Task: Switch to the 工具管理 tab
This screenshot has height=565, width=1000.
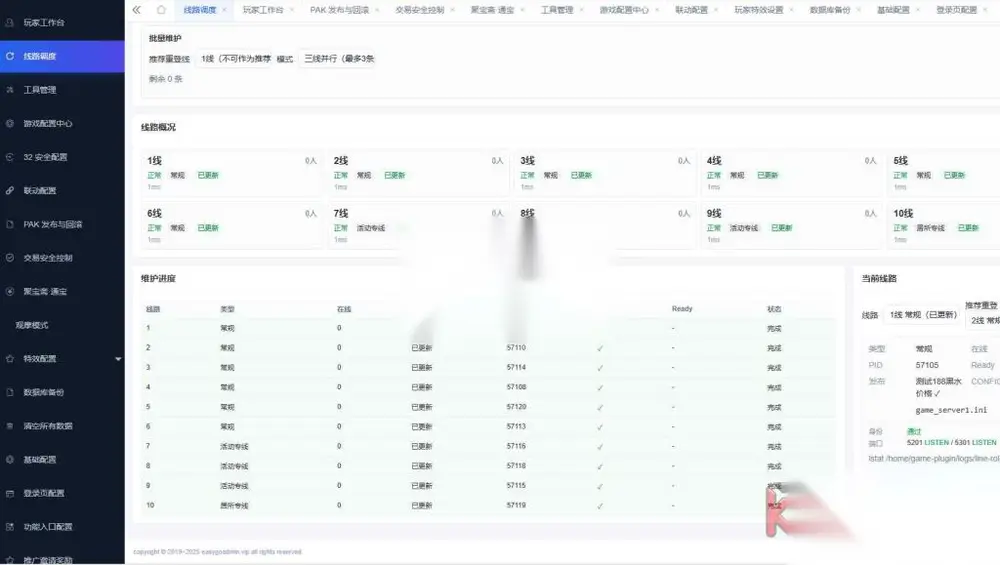Action: (x=557, y=10)
